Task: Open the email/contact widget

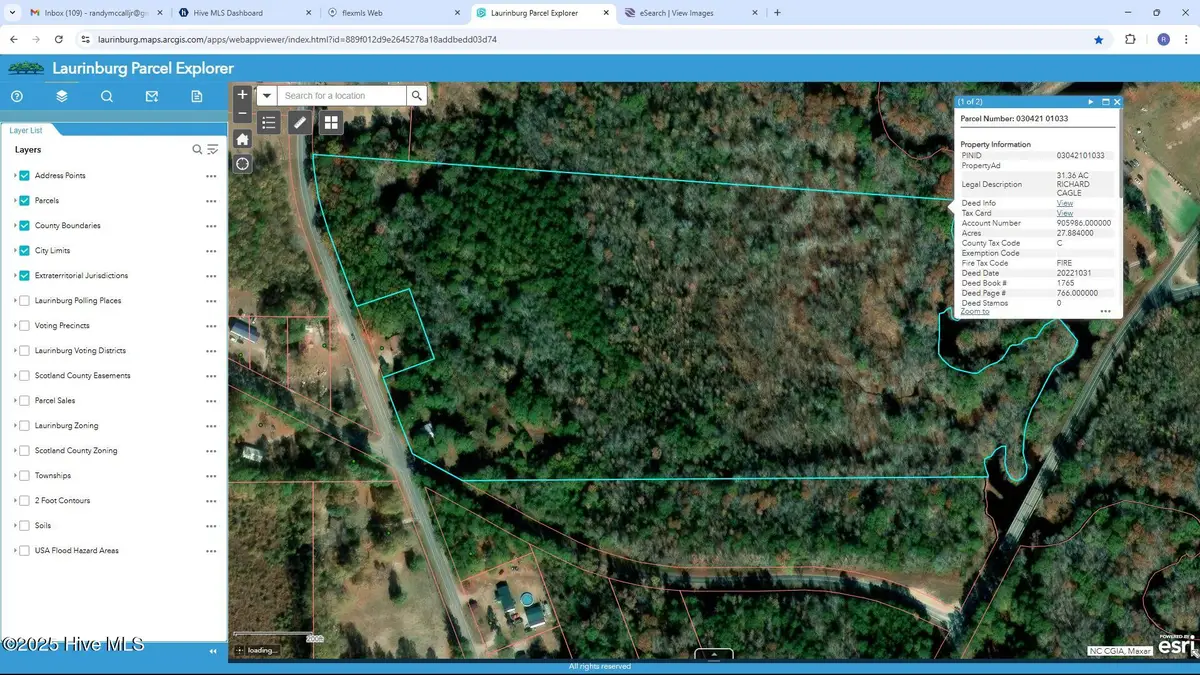Action: pyautogui.click(x=151, y=96)
